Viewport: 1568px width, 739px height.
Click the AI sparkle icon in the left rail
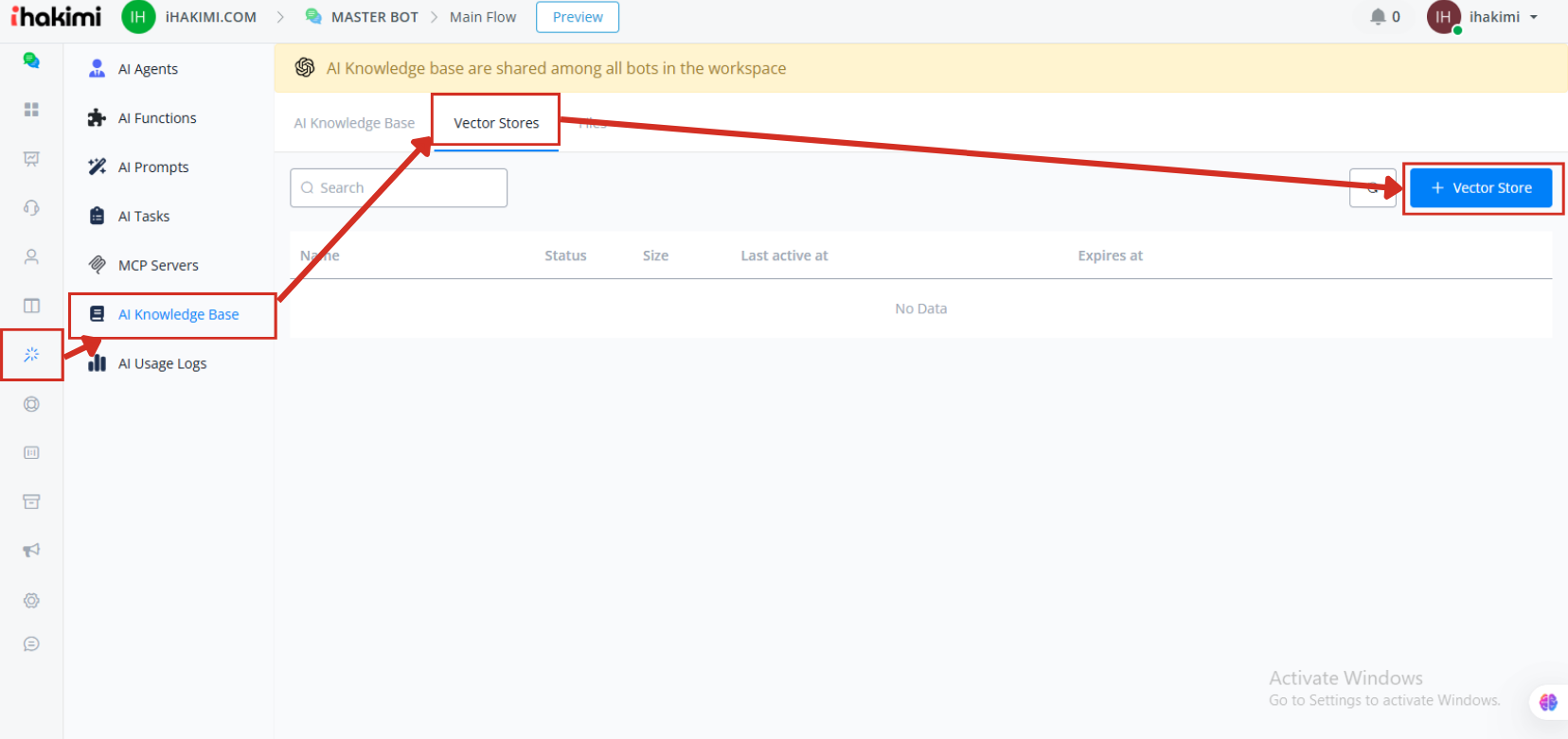(x=31, y=355)
